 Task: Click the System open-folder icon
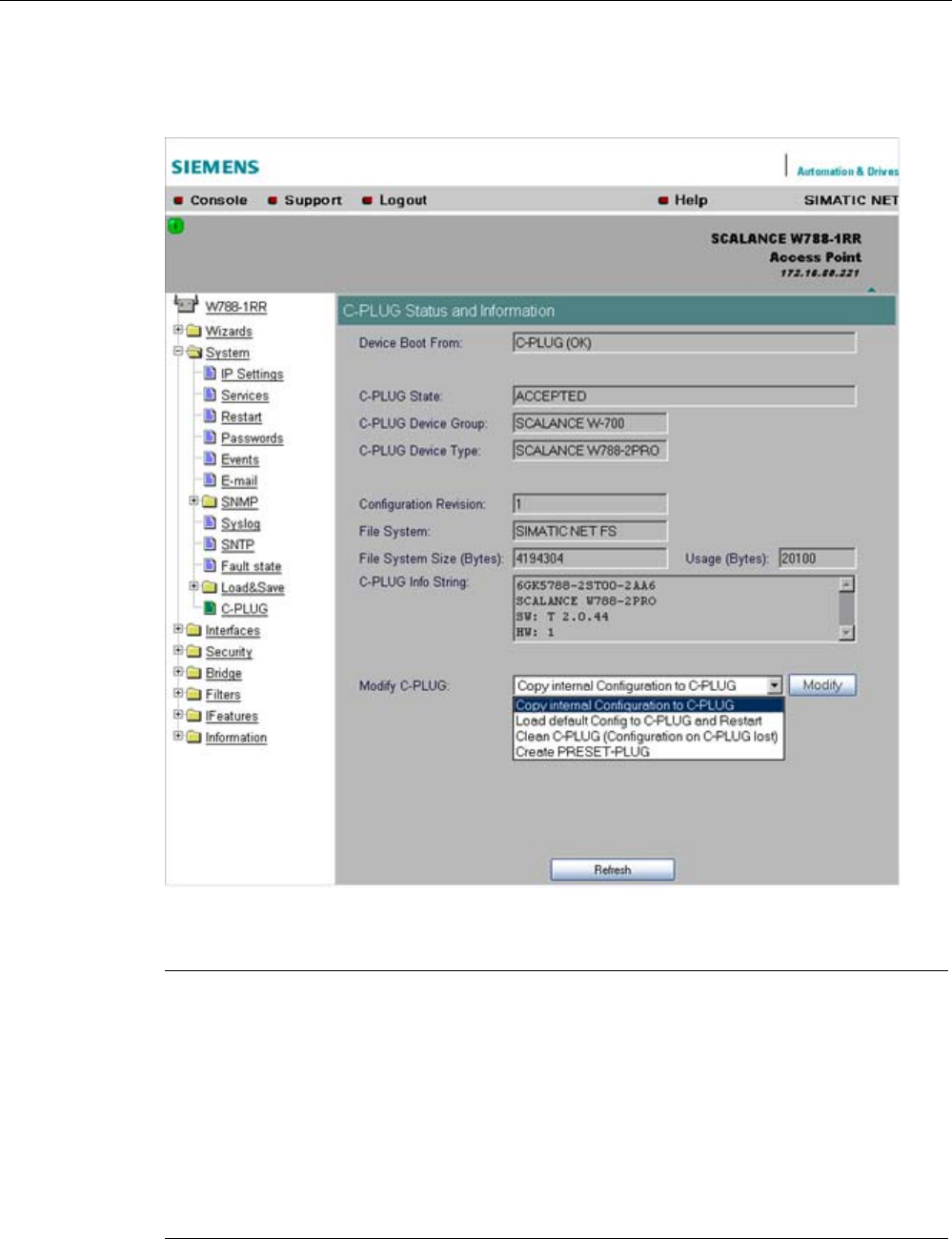pos(193,352)
